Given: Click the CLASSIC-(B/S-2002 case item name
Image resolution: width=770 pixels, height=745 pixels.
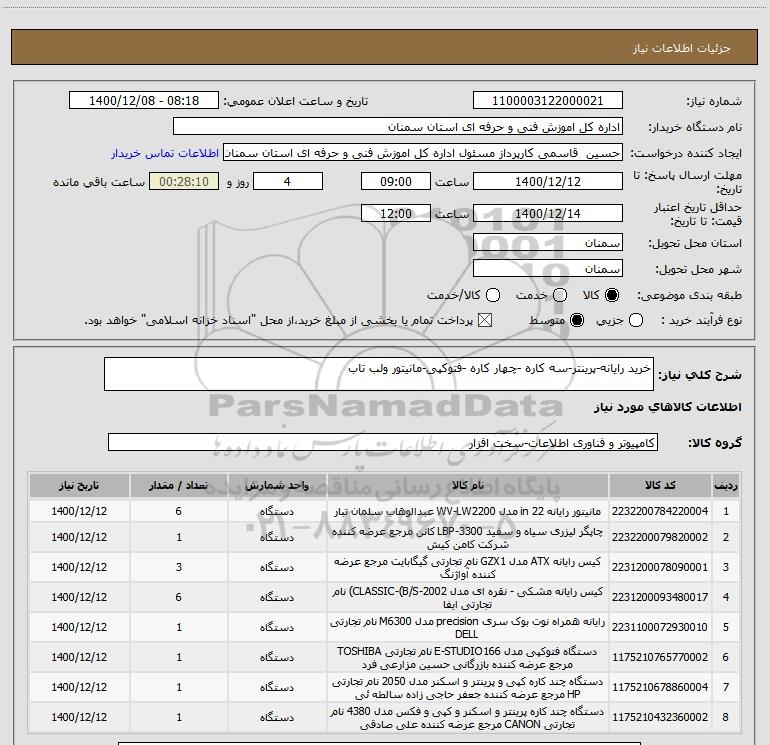Looking at the screenshot, I should tap(468, 598).
